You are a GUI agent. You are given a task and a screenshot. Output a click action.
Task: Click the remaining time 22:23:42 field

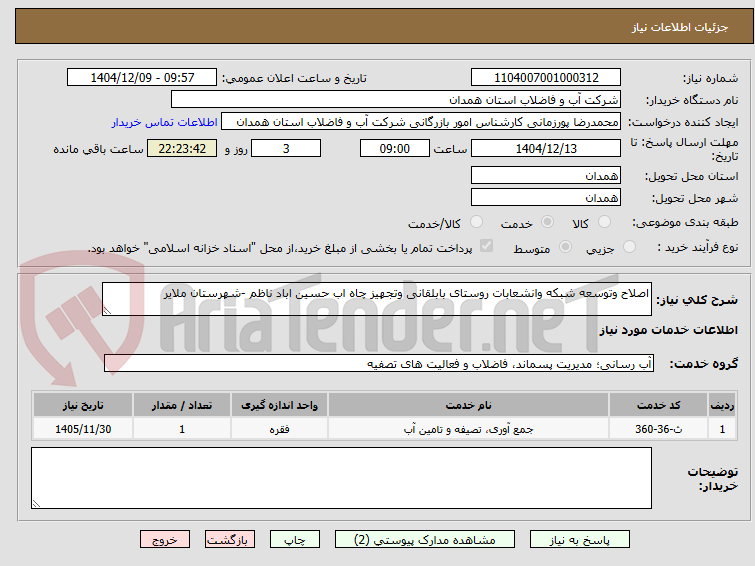tap(182, 148)
